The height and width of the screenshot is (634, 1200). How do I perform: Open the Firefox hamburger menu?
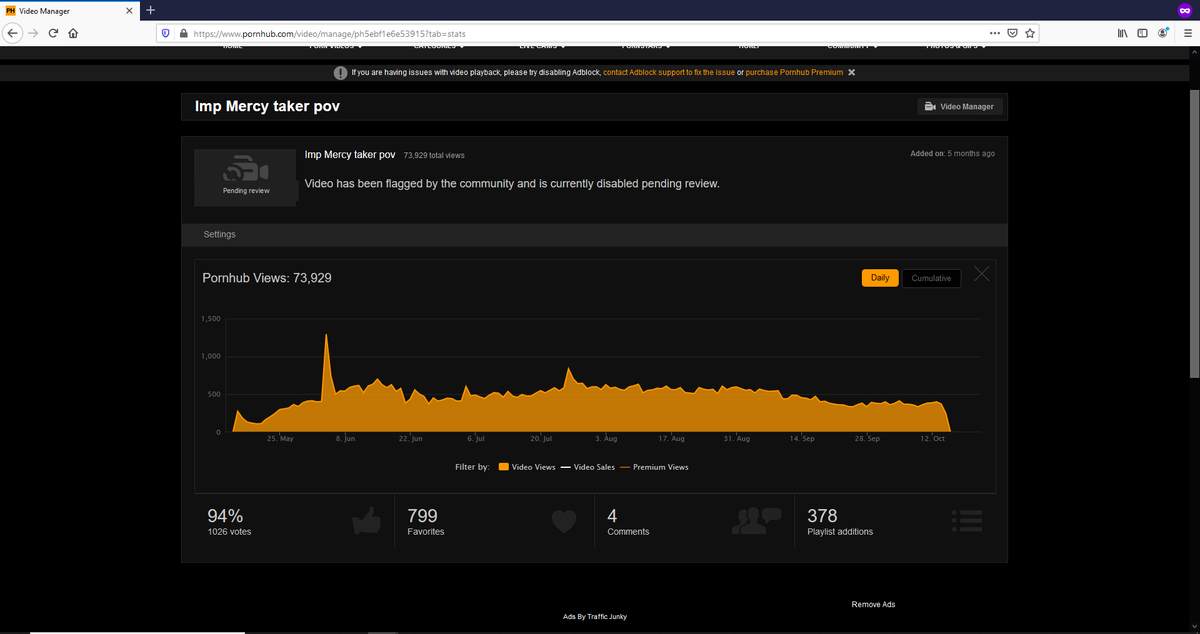(x=1188, y=33)
